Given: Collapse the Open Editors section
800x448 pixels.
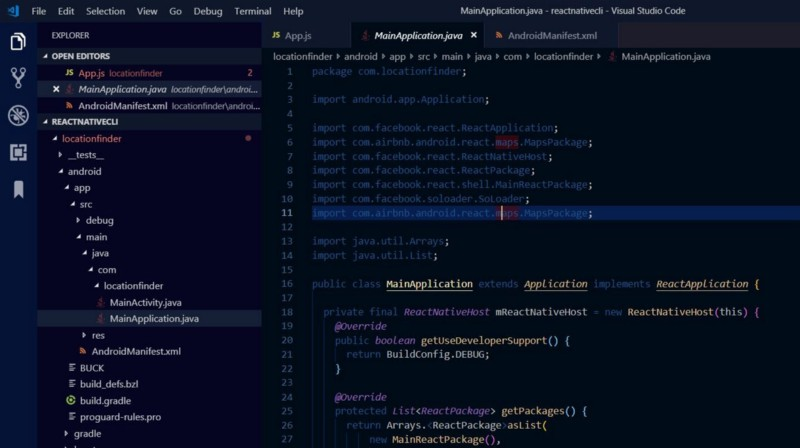Looking at the screenshot, I should [x=44, y=57].
